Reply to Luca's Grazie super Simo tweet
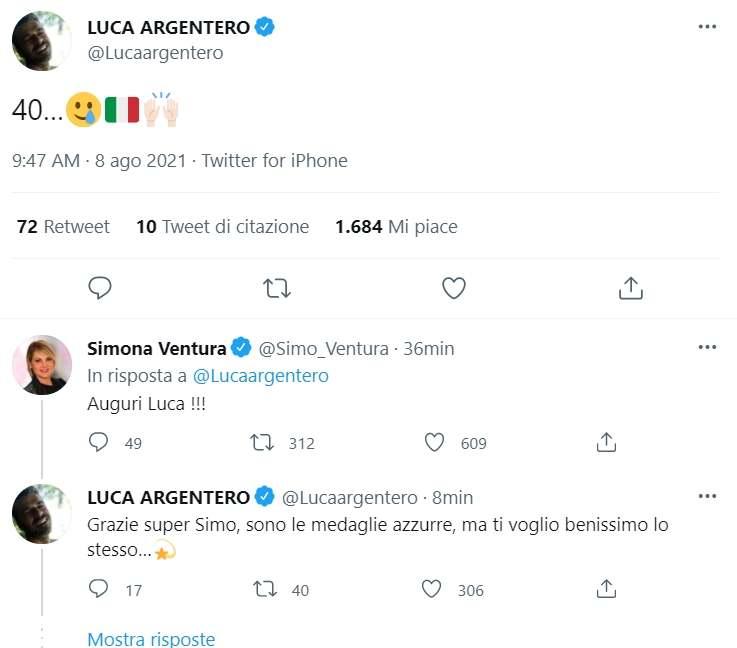The image size is (737, 648). point(99,590)
